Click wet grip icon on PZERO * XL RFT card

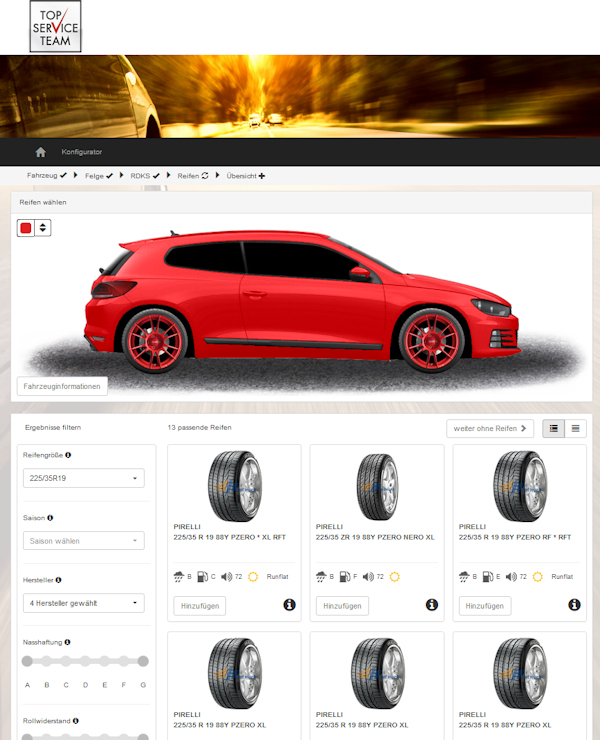click(178, 577)
